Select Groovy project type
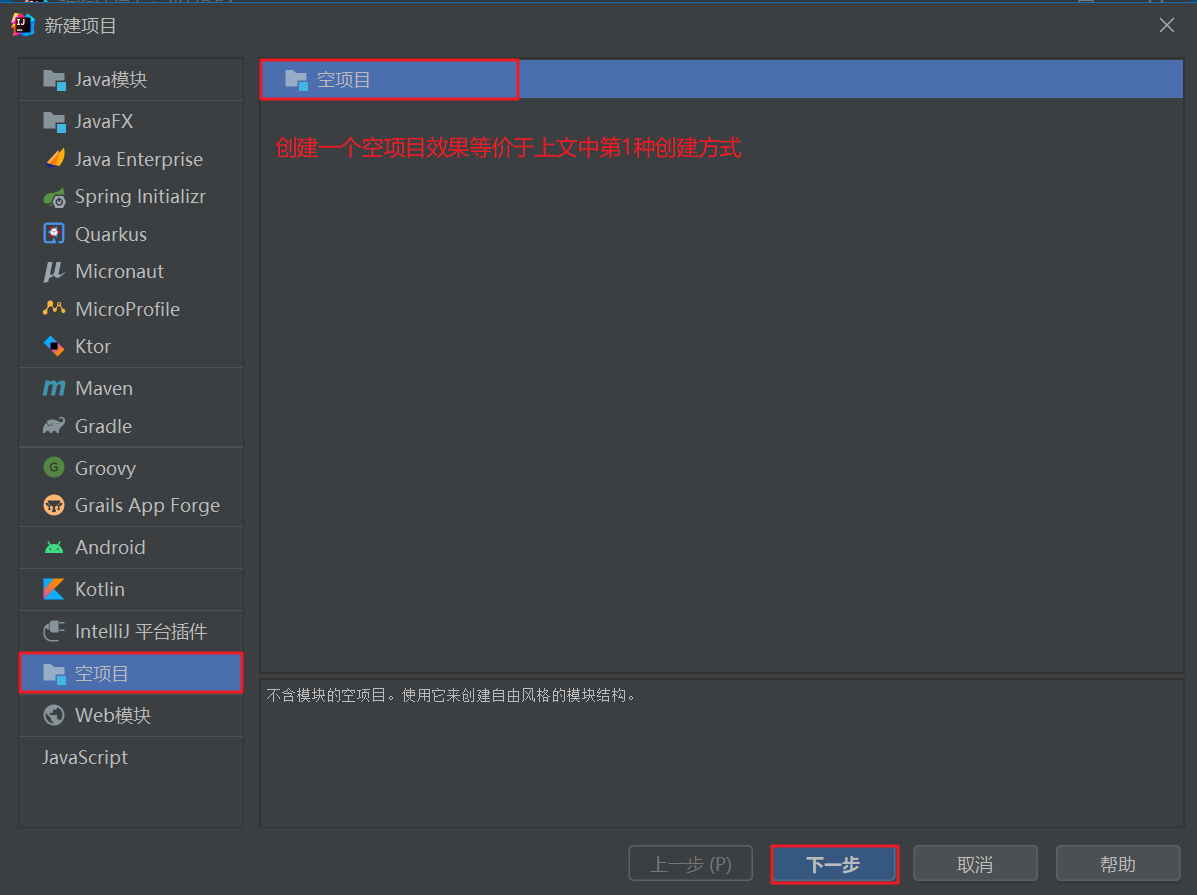The image size is (1197, 895). click(x=131, y=467)
